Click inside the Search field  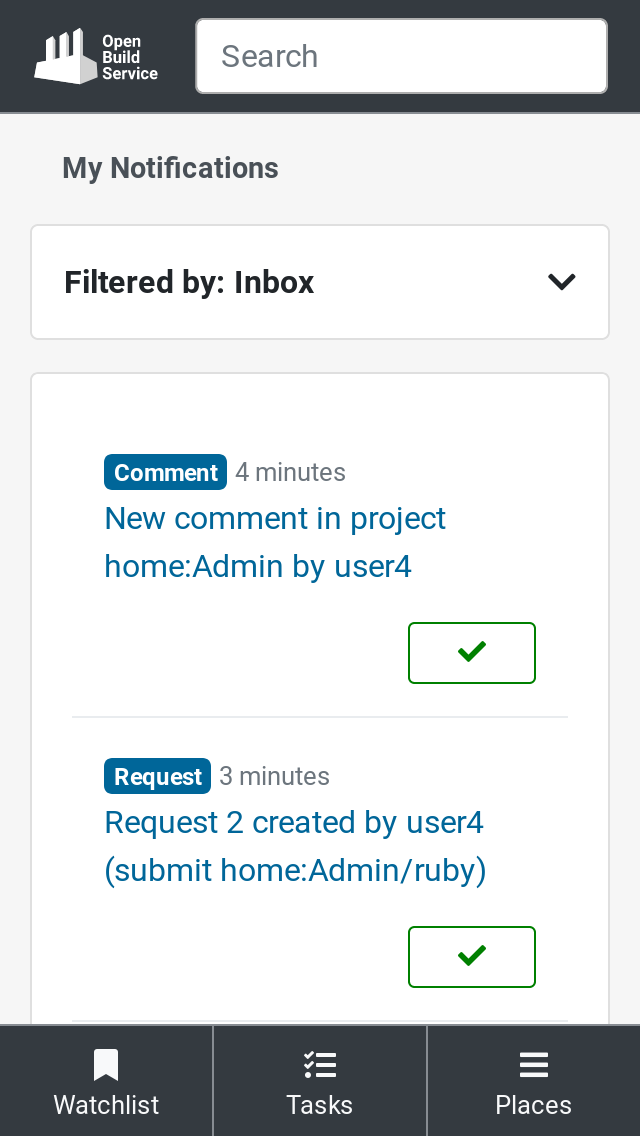point(400,56)
